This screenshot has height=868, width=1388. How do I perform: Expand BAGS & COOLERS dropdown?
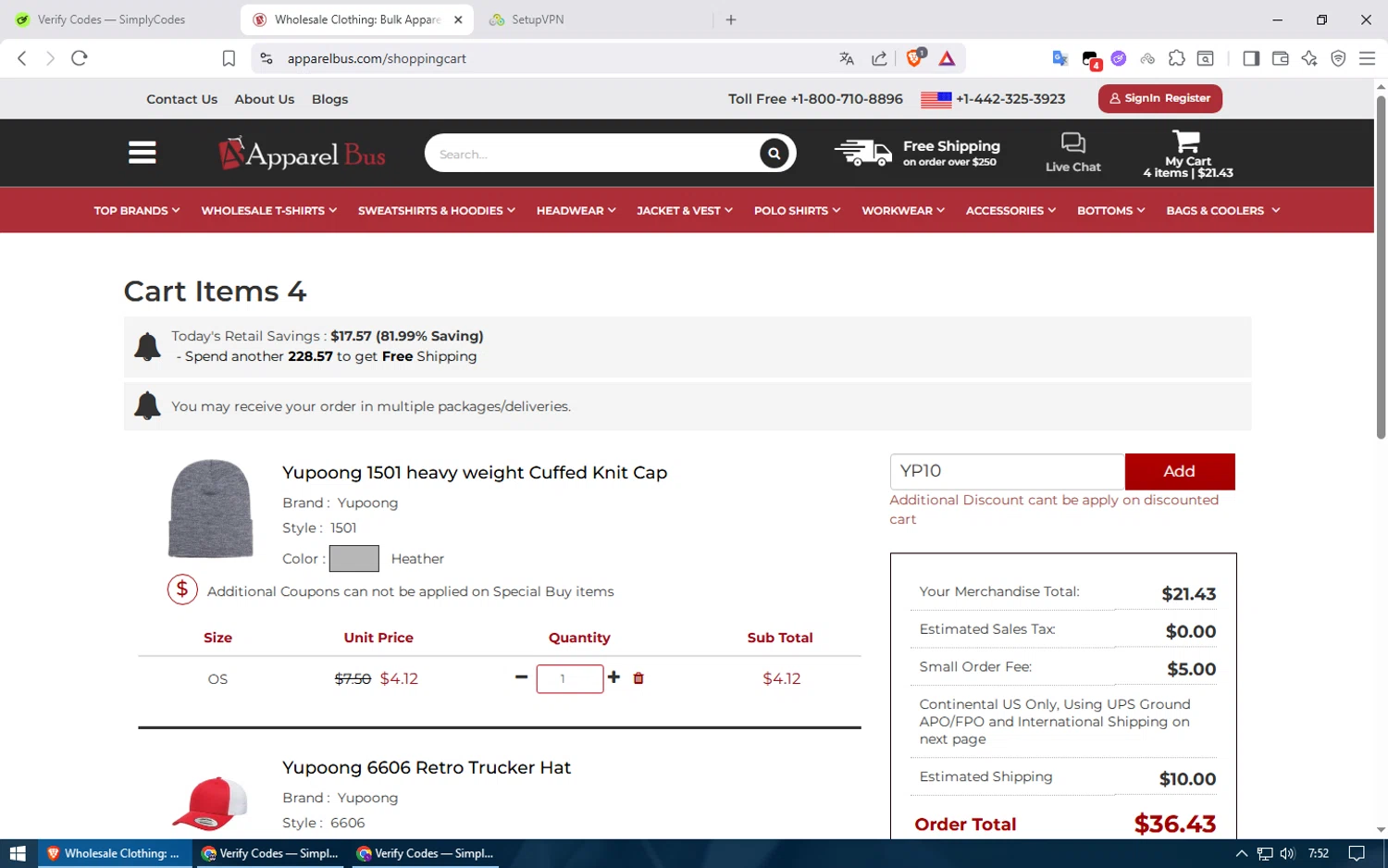tap(1223, 211)
